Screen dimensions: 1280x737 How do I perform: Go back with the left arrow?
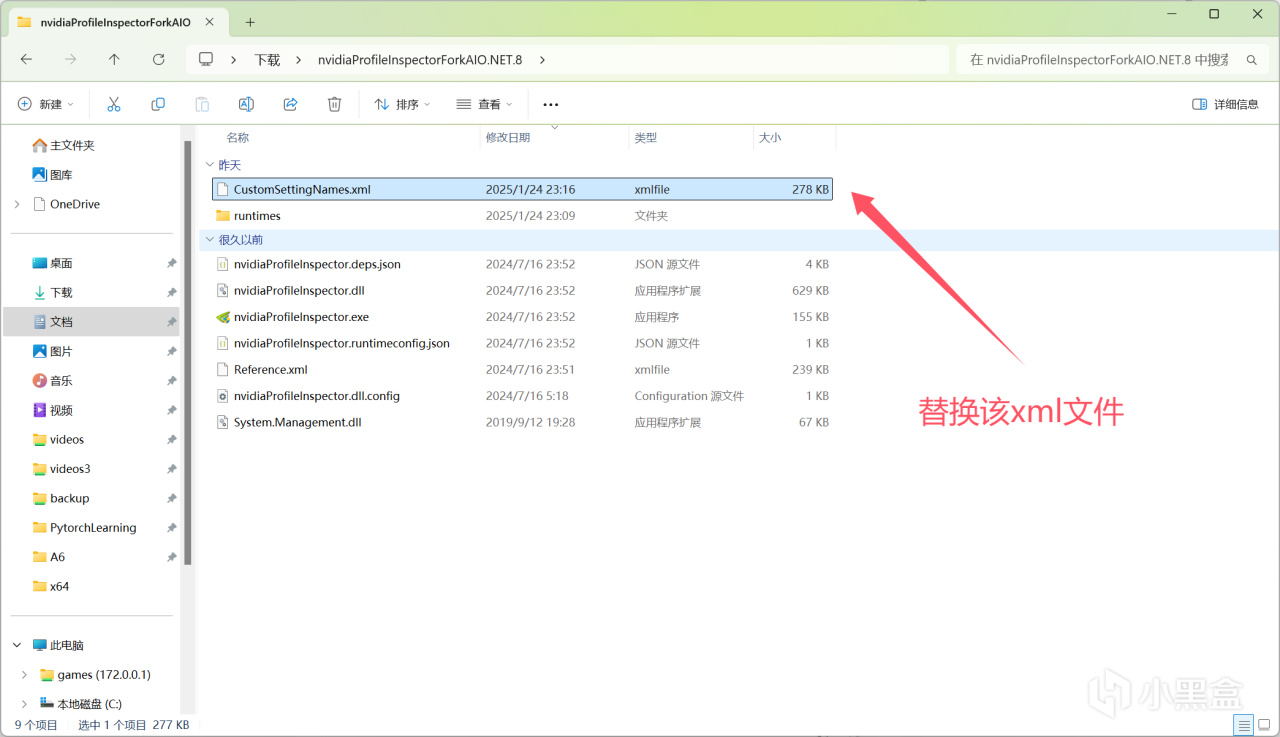26,60
